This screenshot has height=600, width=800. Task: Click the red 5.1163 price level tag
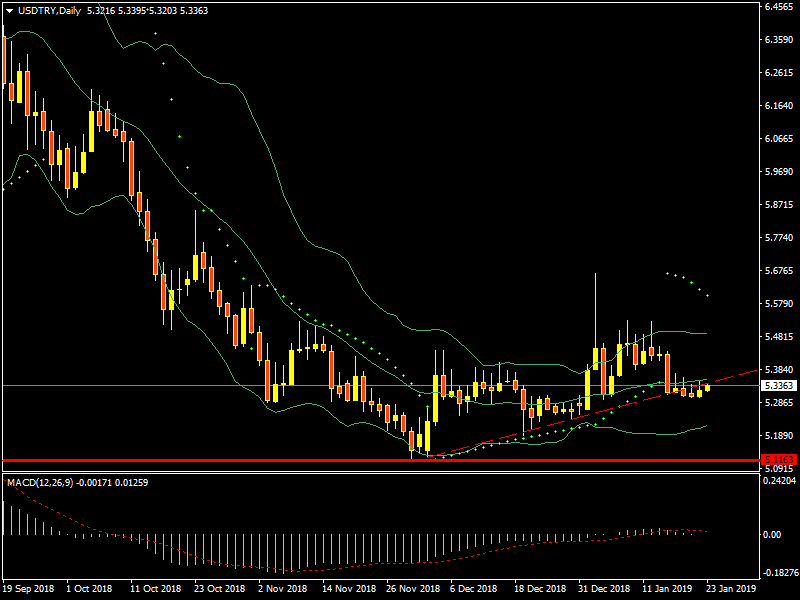coord(779,460)
